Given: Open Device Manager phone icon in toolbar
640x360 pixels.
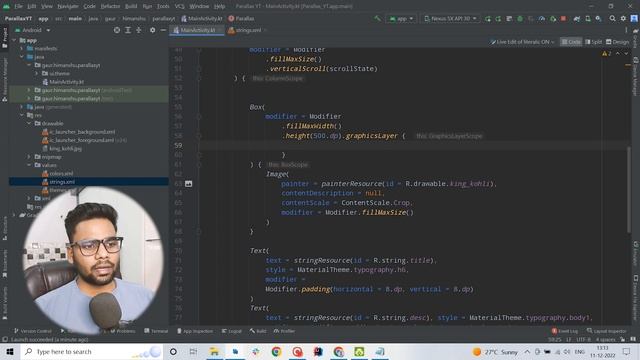Looking at the screenshot, I should [588, 18].
